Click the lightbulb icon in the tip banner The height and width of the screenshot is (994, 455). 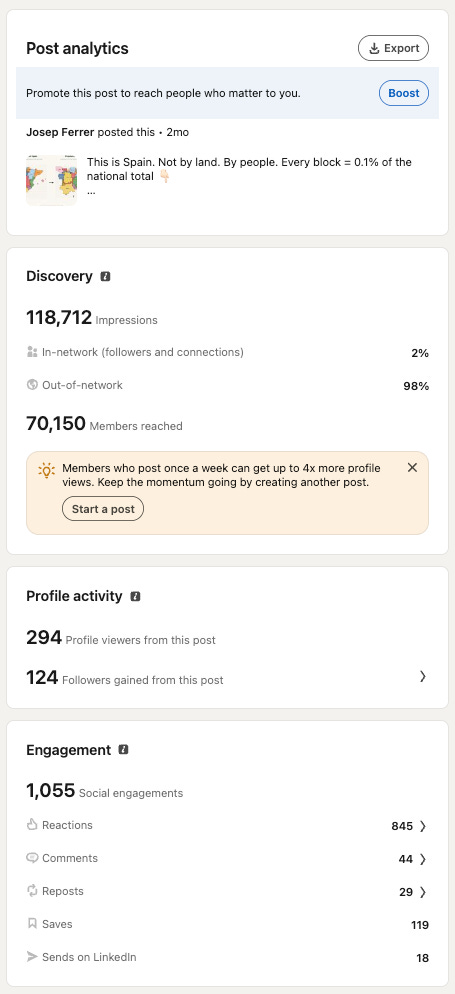46,470
